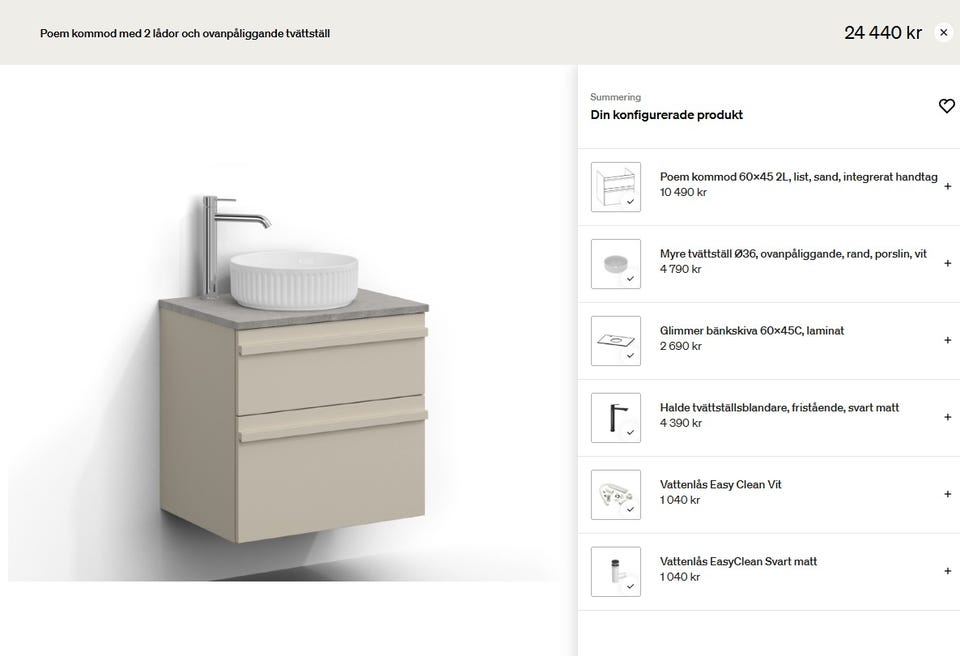Click 'Din konfigurerade produkt' heading
The width and height of the screenshot is (960, 656).
point(666,115)
